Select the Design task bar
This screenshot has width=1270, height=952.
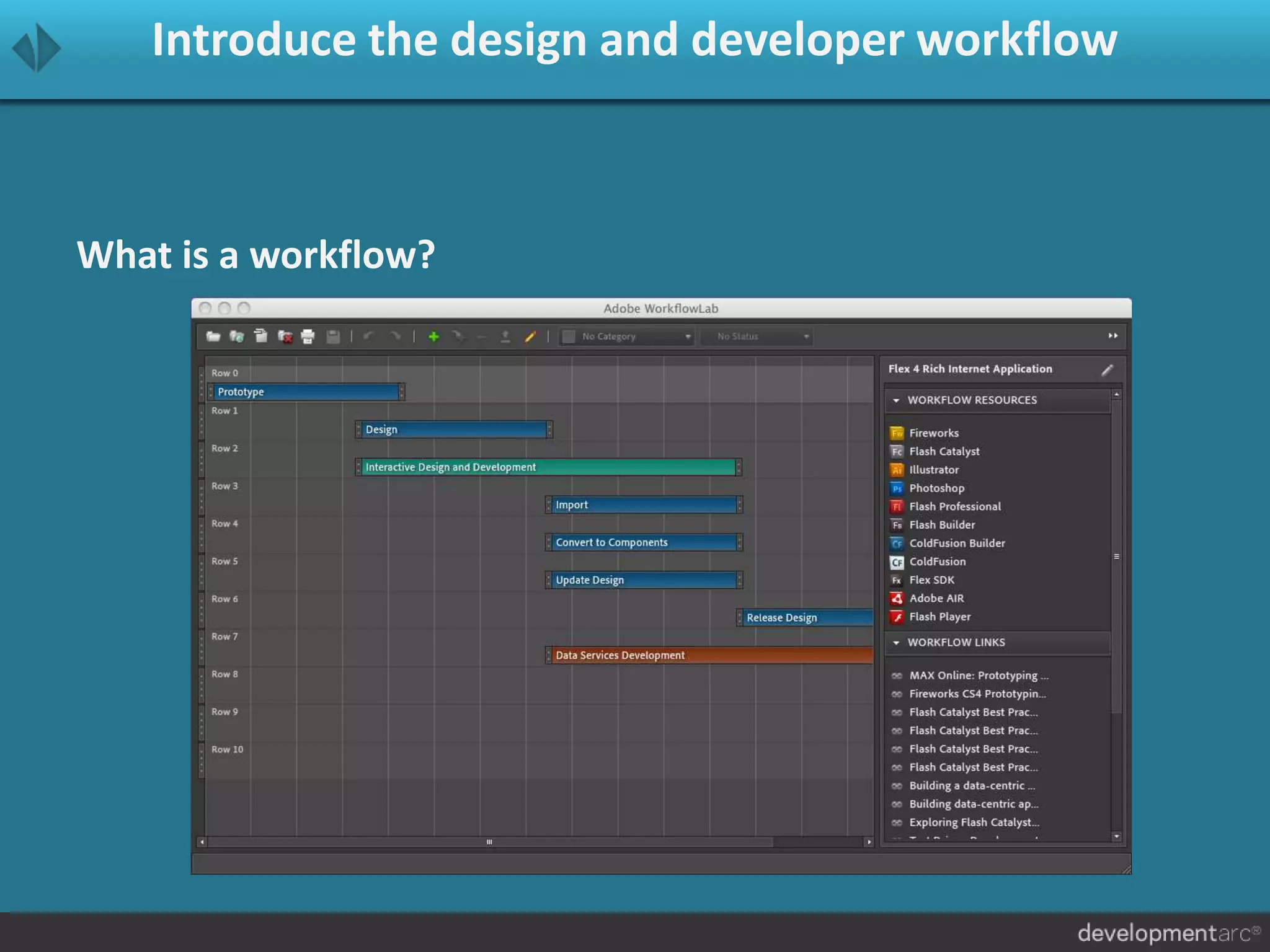pyautogui.click(x=454, y=430)
